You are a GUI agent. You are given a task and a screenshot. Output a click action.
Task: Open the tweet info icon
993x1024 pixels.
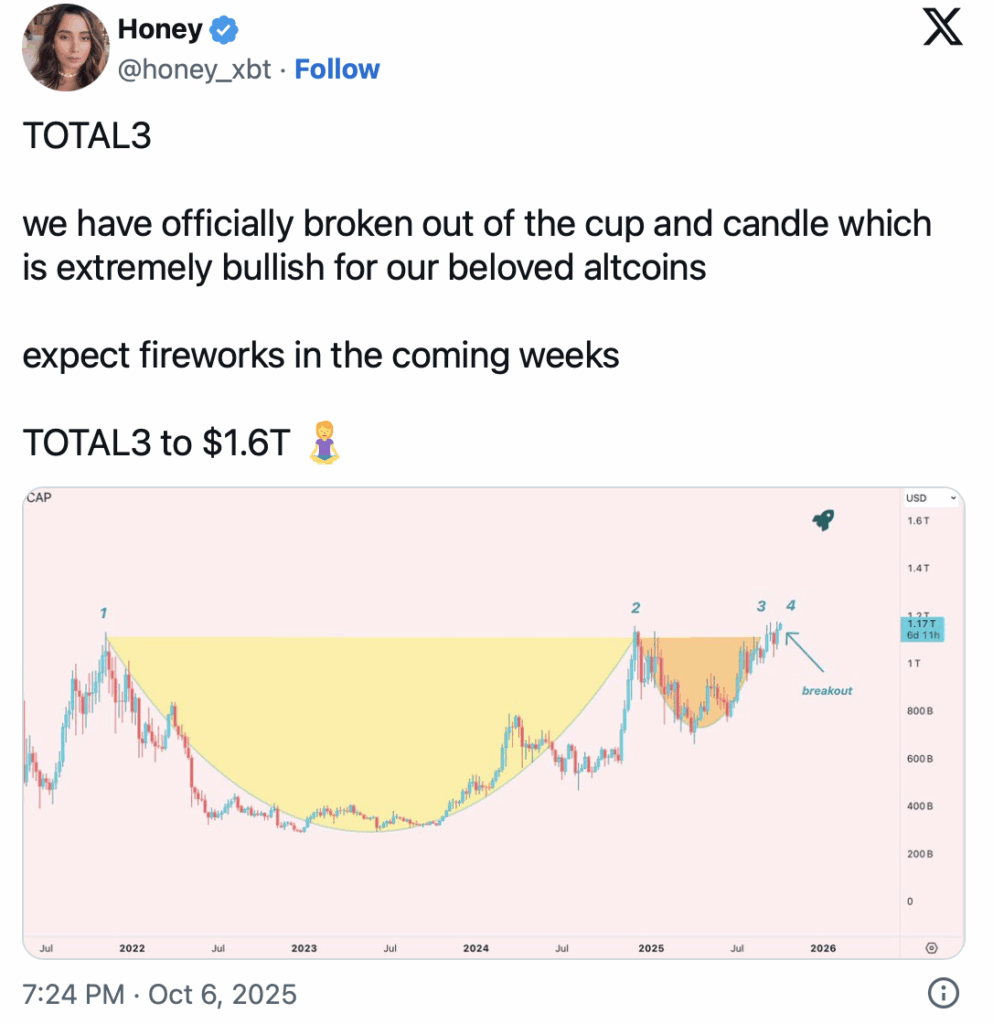tap(943, 993)
